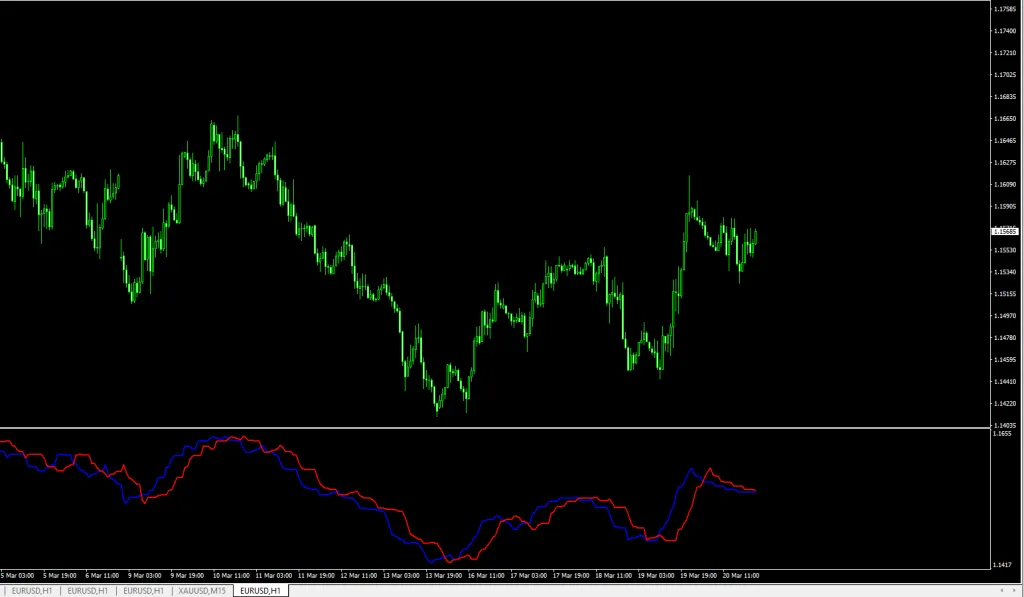1024x597 pixels.
Task: Click the 1.17585 price scale label
Action: (1004, 9)
